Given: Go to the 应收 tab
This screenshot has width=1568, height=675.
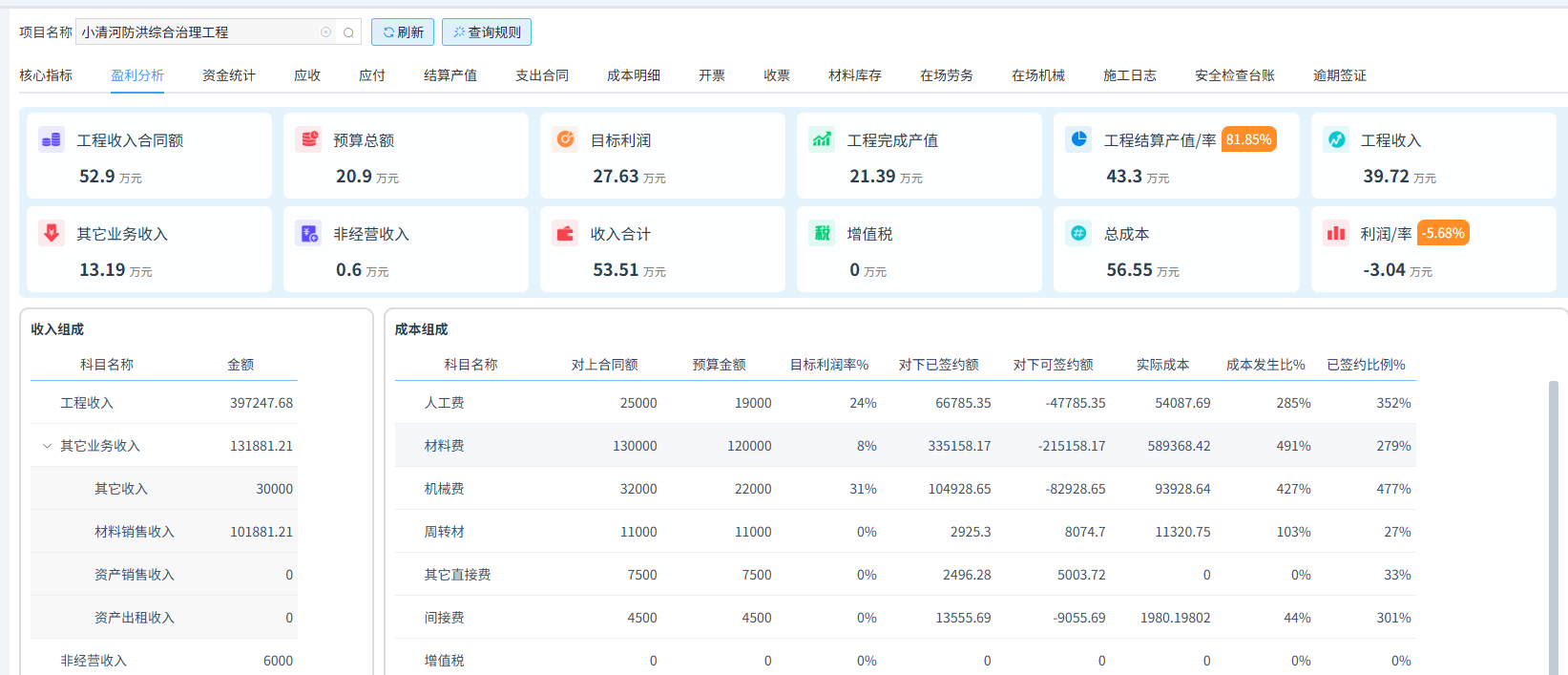Looking at the screenshot, I should (307, 75).
